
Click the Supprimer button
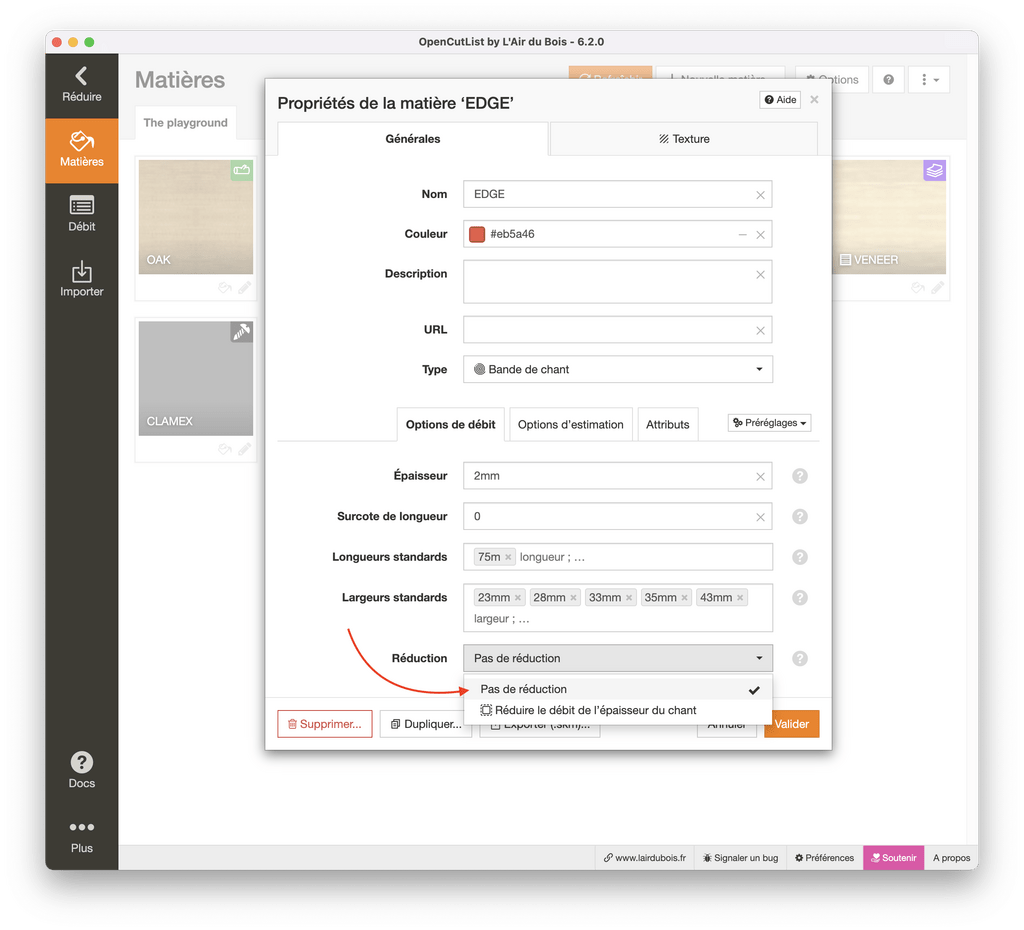[x=325, y=724]
